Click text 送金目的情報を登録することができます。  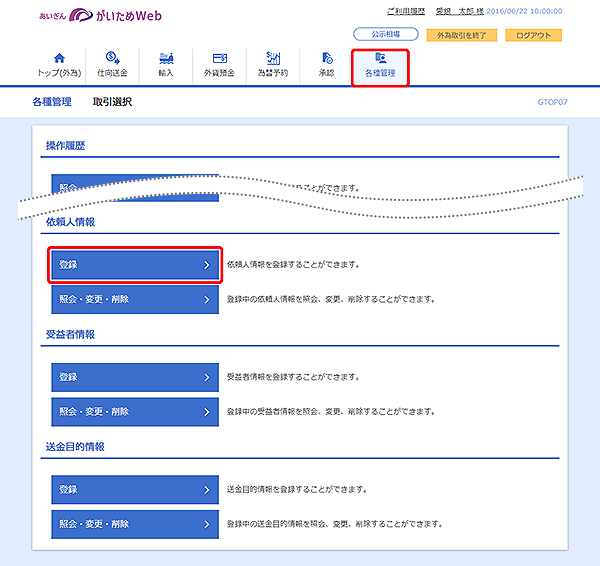[297, 490]
